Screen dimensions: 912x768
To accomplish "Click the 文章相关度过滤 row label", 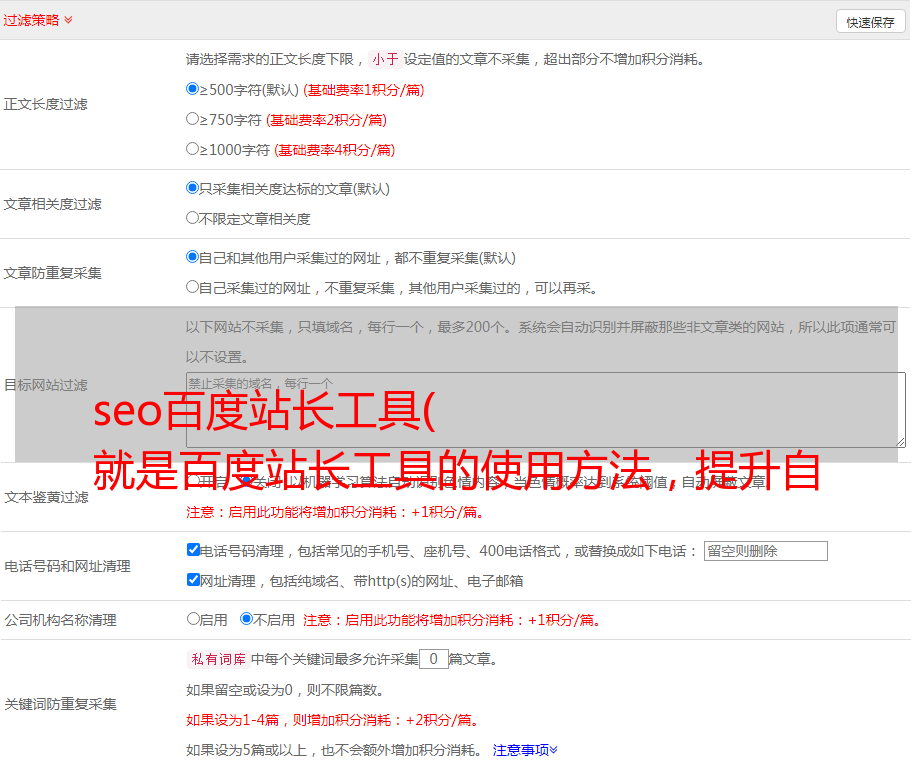I will tap(53, 204).
